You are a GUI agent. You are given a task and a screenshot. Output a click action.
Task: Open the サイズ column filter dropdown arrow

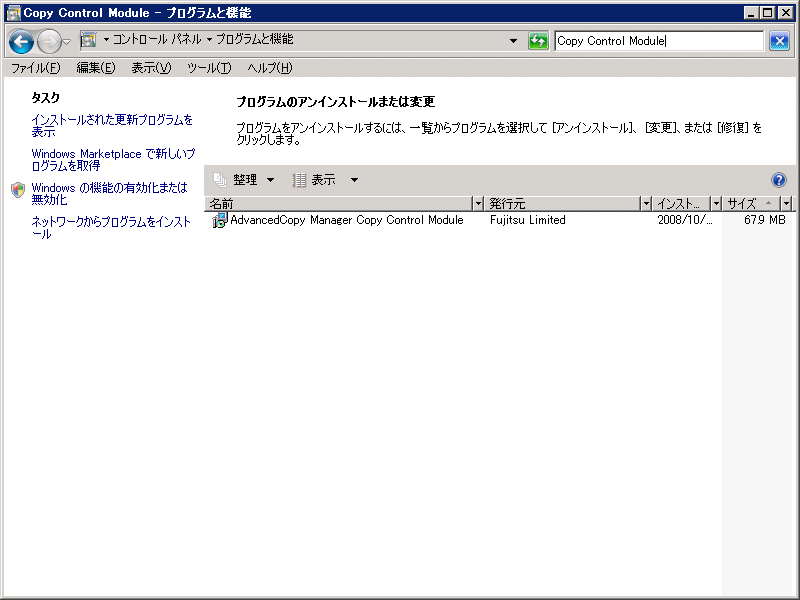[786, 204]
